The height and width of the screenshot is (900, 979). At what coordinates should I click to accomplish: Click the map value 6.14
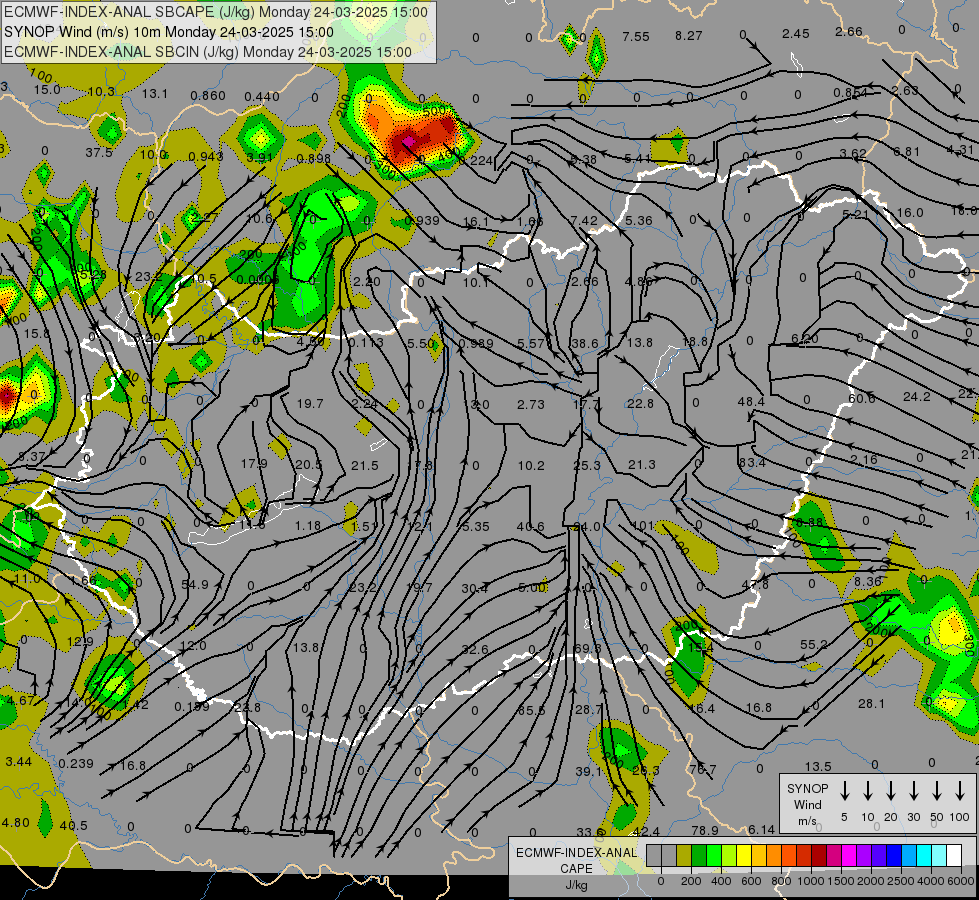762,829
